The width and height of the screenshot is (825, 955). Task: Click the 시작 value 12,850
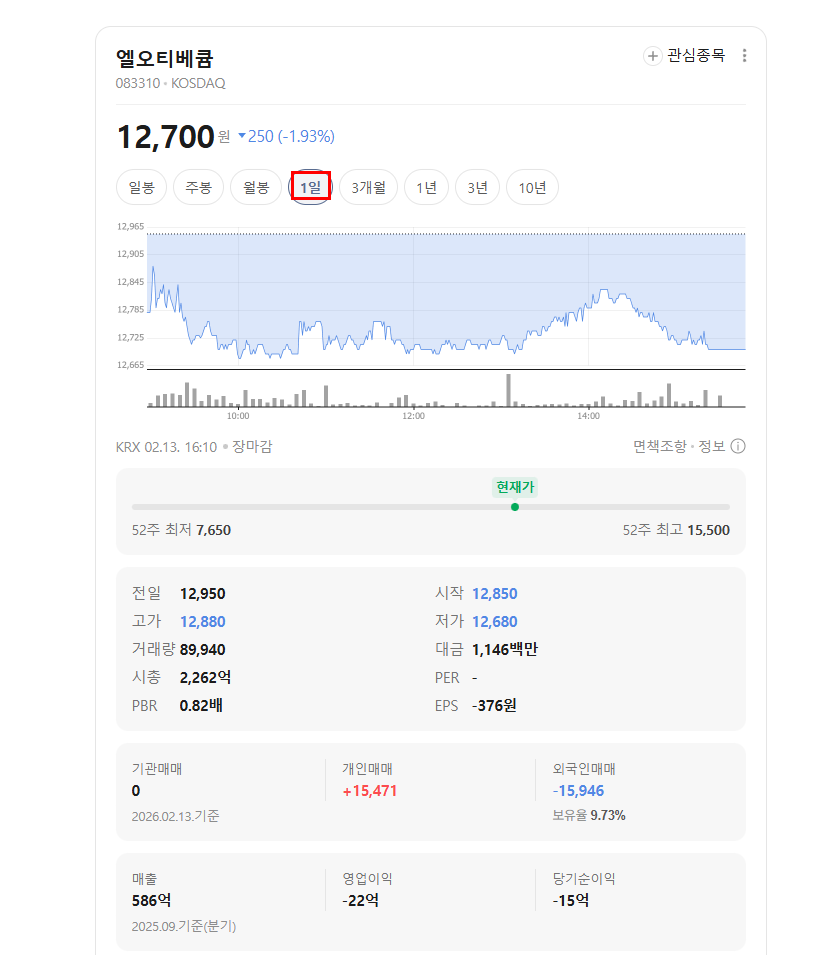[x=495, y=594]
